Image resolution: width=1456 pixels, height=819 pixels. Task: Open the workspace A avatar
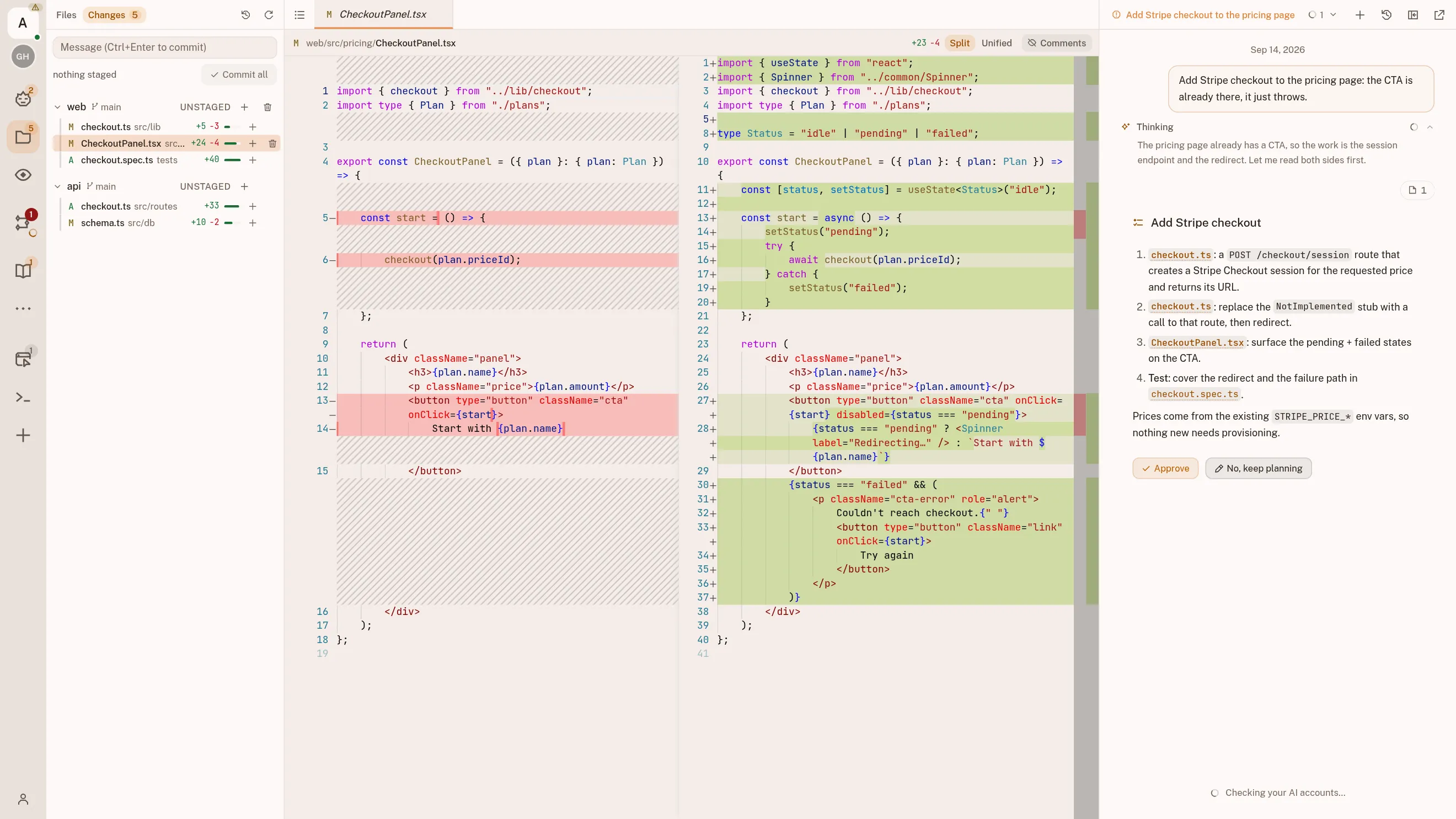click(23, 23)
